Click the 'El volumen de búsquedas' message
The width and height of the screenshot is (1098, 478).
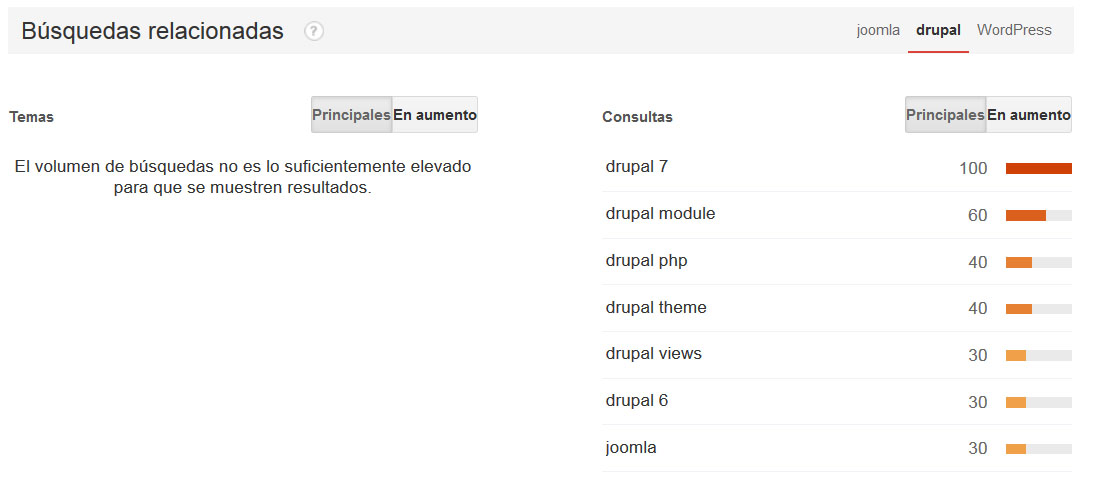pos(242,177)
